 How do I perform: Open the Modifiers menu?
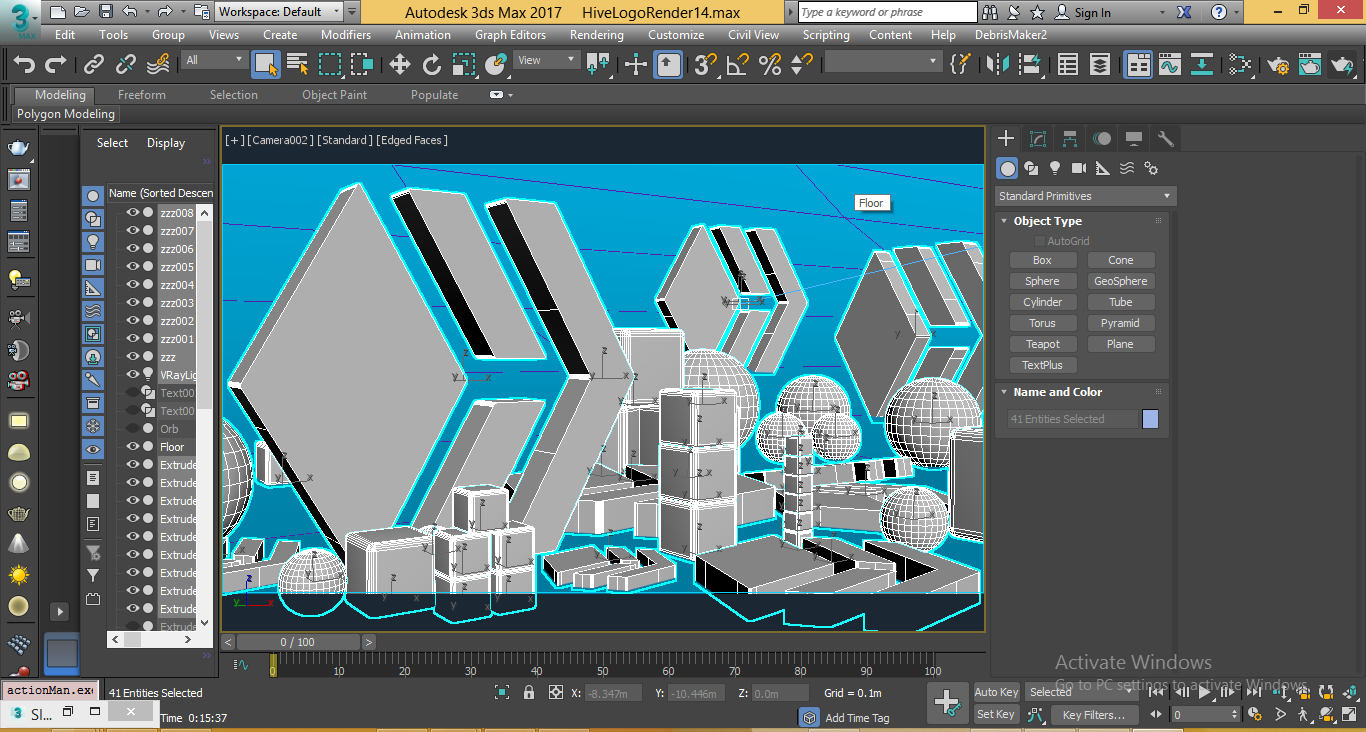click(346, 35)
